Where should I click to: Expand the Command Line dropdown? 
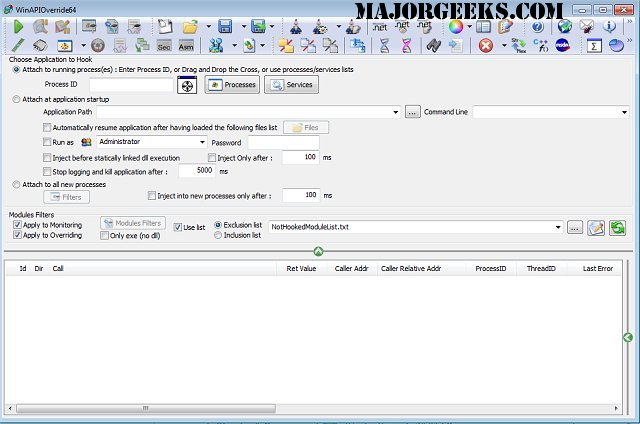click(x=624, y=112)
